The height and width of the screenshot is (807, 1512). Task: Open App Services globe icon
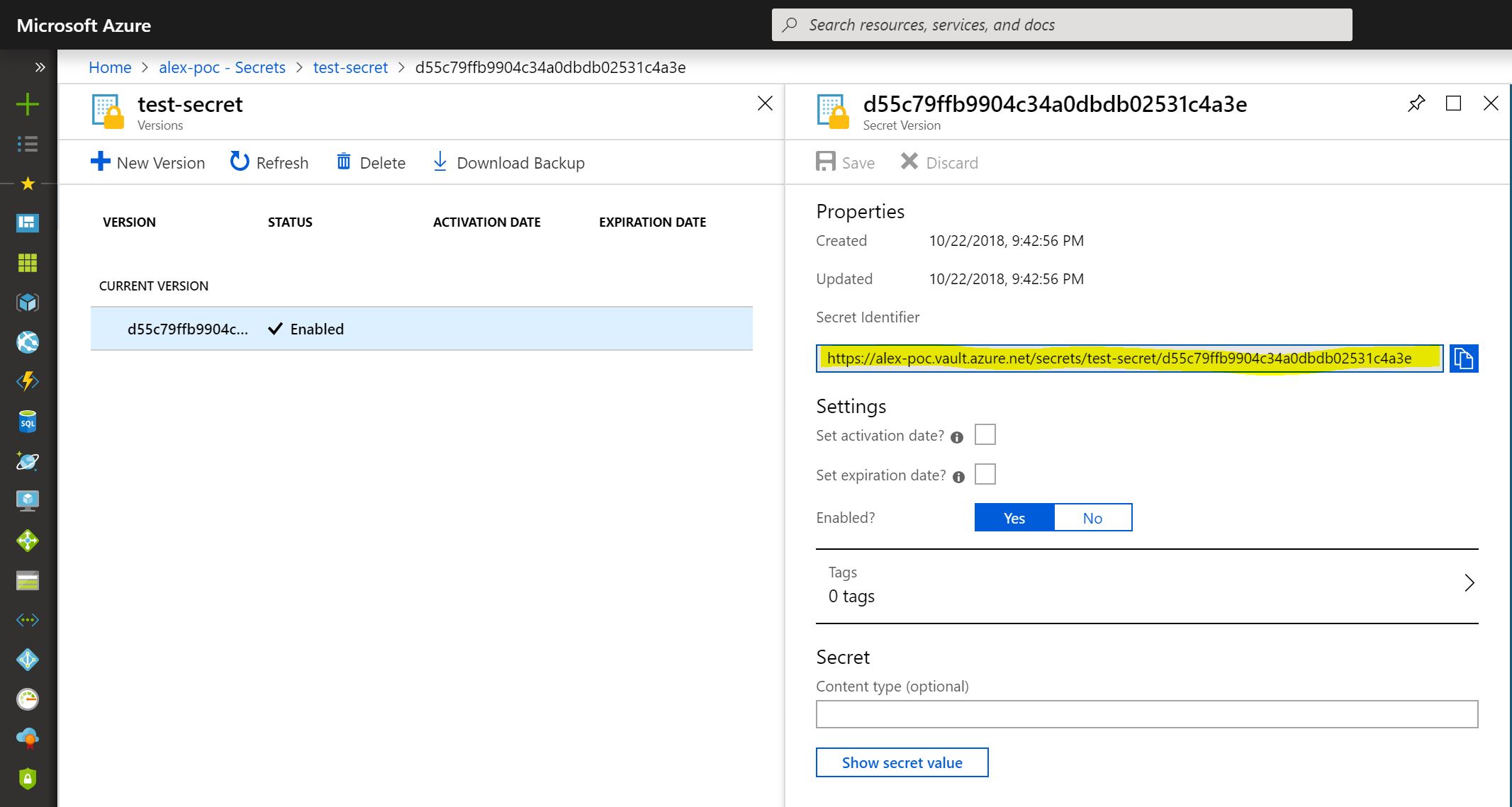[28, 342]
